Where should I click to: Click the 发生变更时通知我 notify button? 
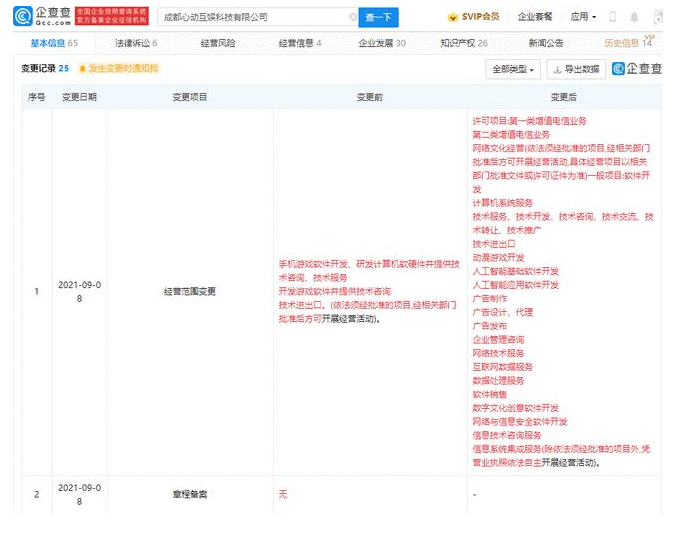point(118,68)
